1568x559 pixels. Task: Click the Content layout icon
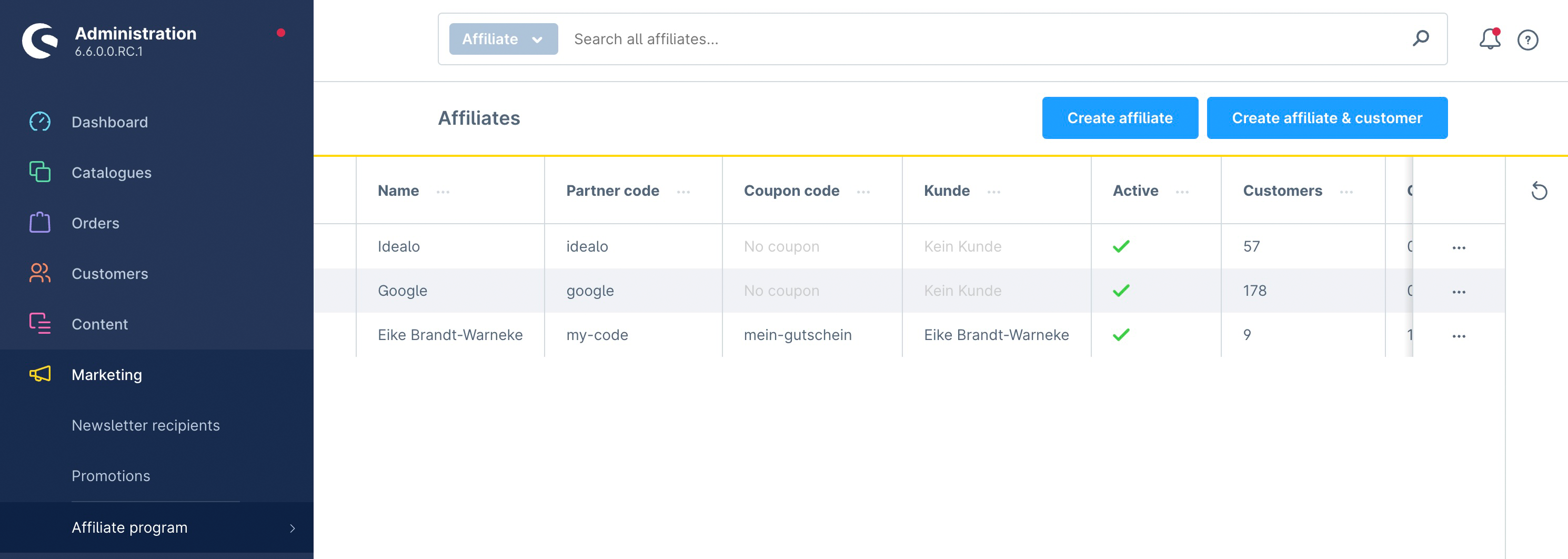coord(40,324)
